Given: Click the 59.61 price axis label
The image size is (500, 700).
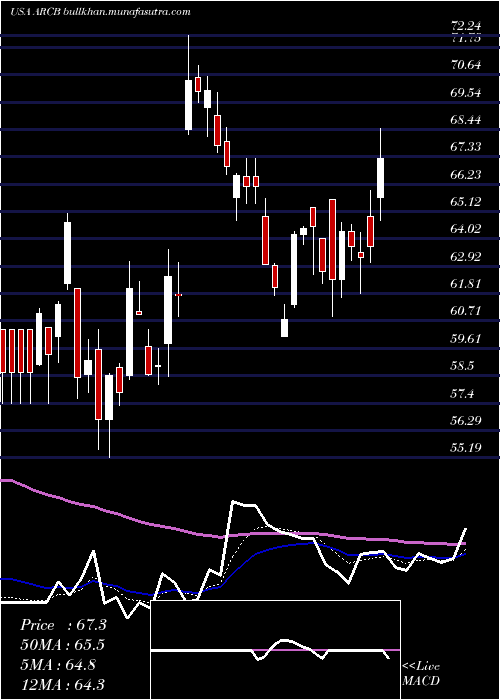Looking at the screenshot, I should point(466,338).
